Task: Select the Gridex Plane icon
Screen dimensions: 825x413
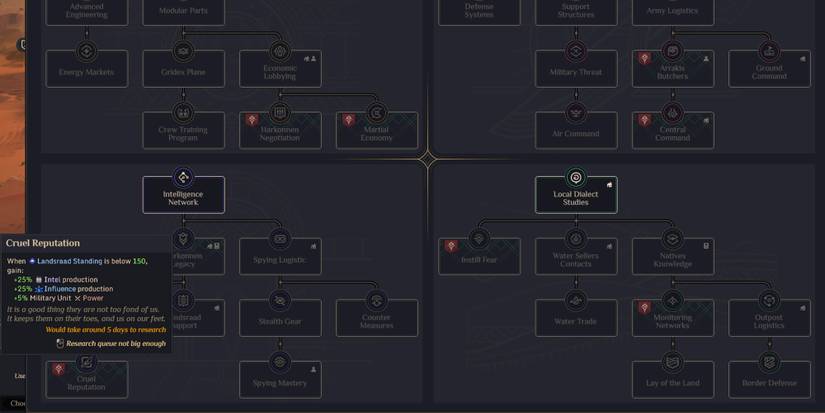Action: (x=183, y=51)
